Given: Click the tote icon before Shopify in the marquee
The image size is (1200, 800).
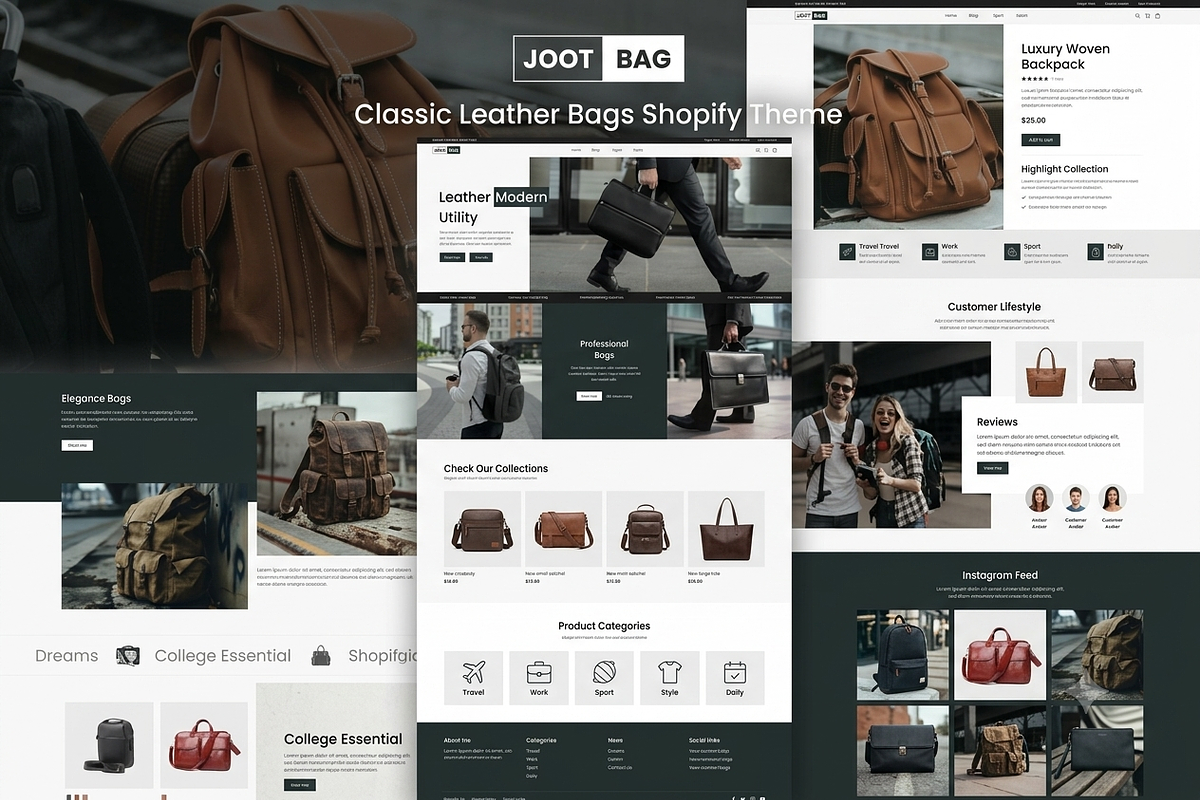Looking at the screenshot, I should pyautogui.click(x=320, y=656).
